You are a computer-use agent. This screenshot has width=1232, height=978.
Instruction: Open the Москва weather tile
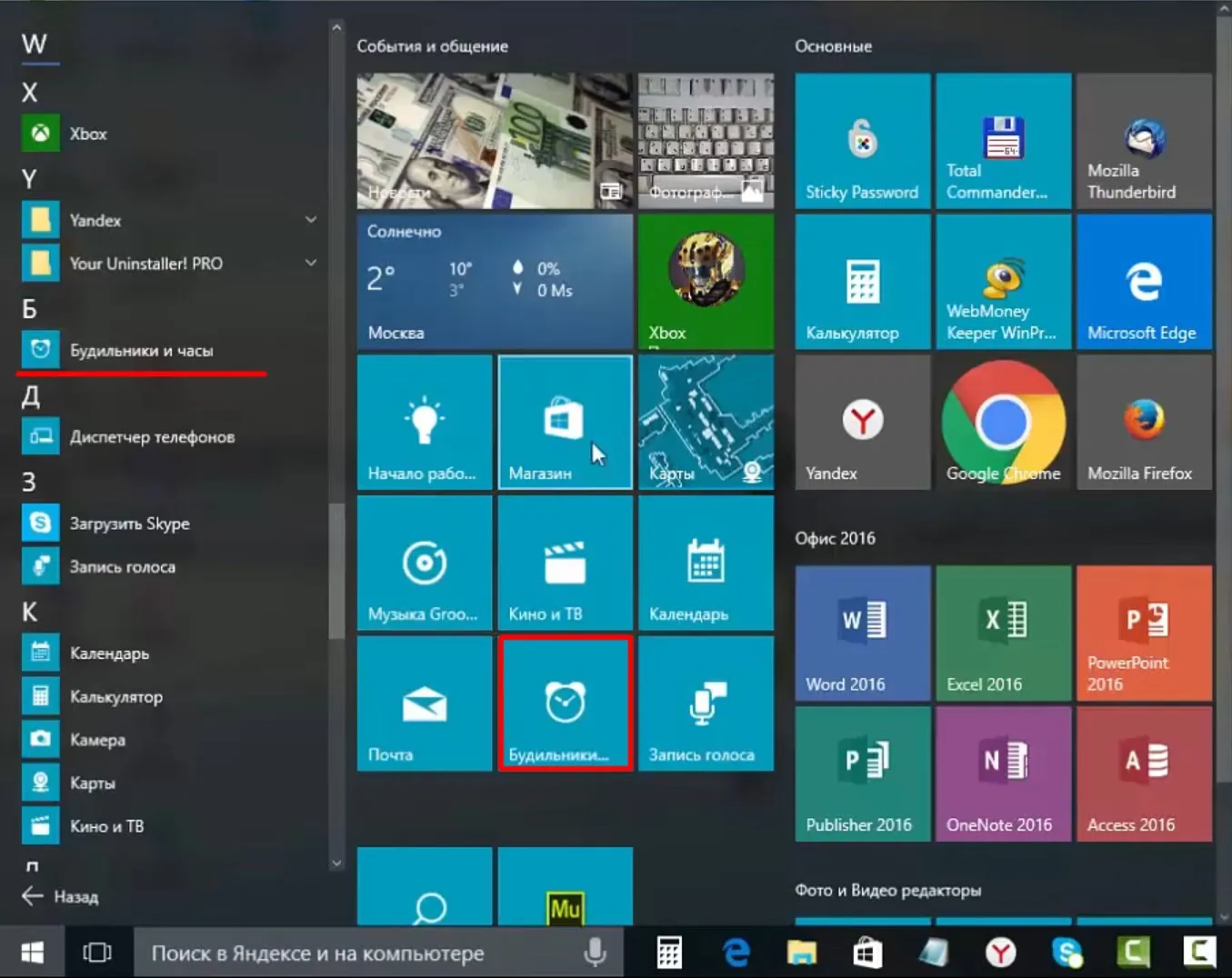pos(495,282)
